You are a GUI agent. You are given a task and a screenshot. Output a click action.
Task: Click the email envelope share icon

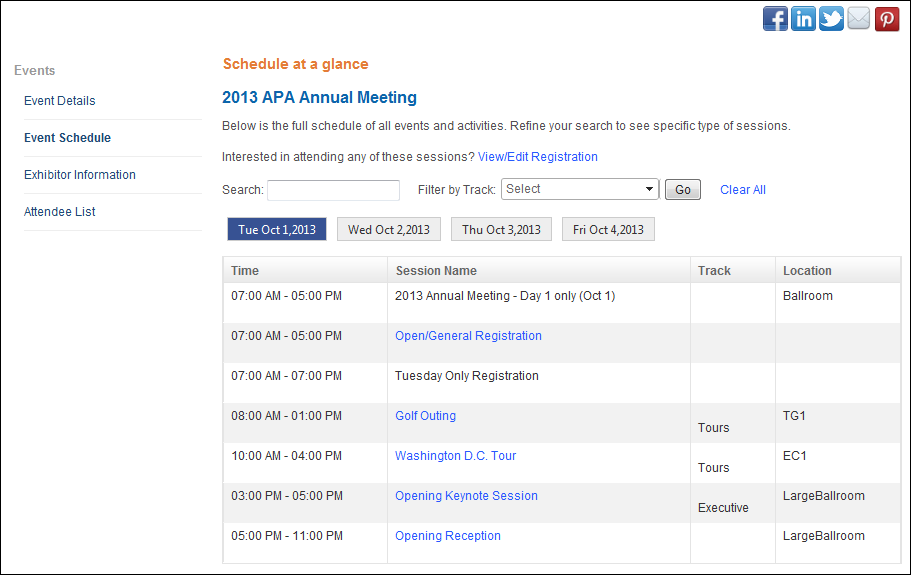(x=859, y=19)
